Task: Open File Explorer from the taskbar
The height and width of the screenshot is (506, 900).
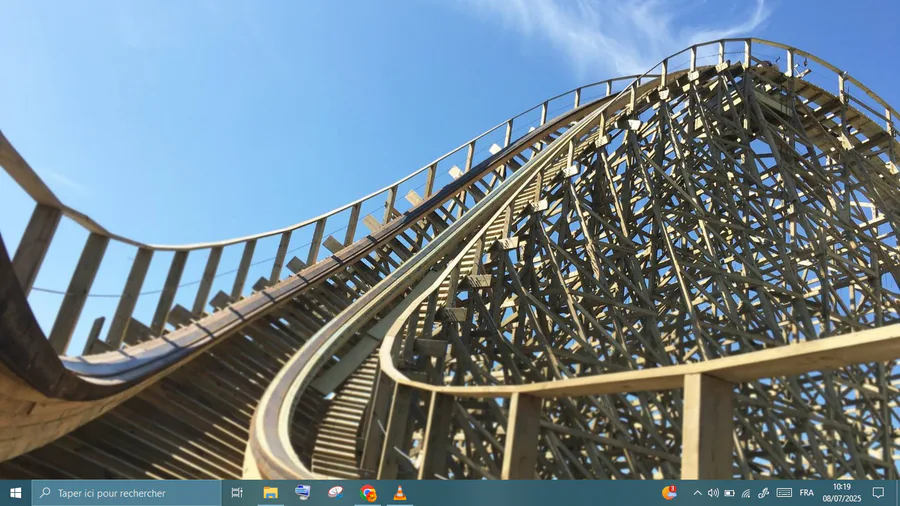Action: pos(270,493)
